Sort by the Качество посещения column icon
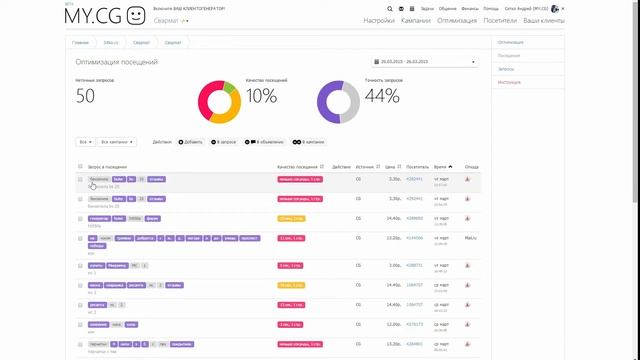This screenshot has width=640, height=360. click(322, 167)
